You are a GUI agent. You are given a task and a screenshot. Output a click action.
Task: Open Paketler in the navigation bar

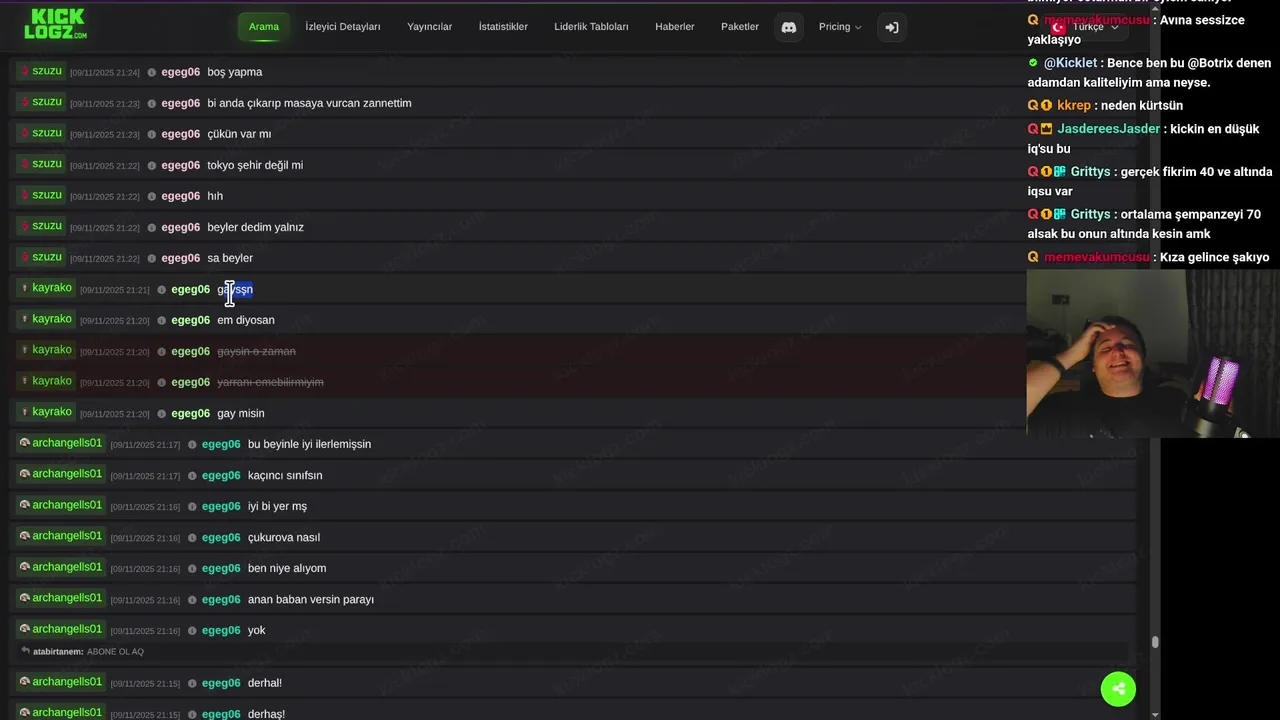(740, 27)
